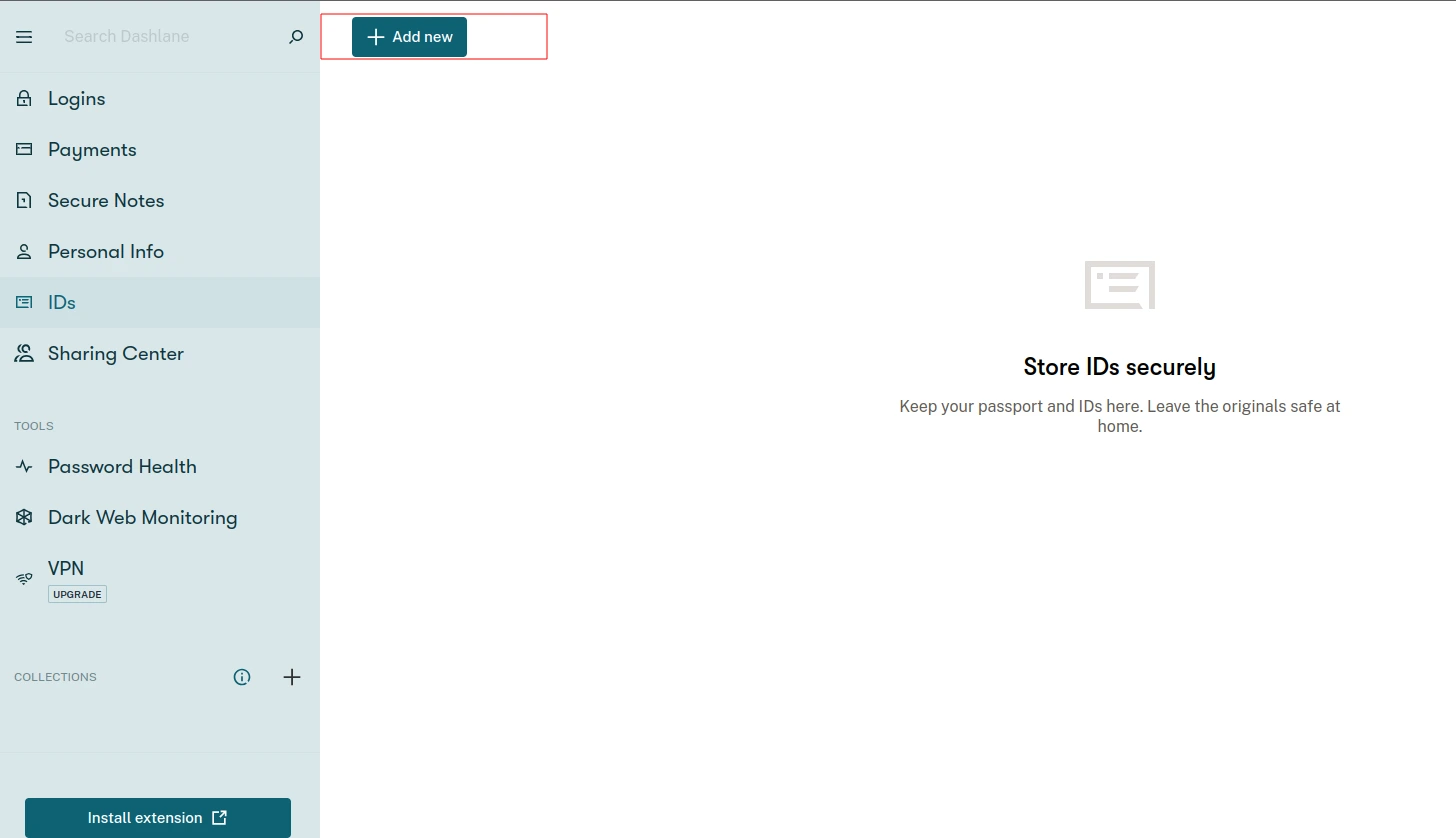Click the IDs card icon
The image size is (1456, 838).
click(x=24, y=303)
